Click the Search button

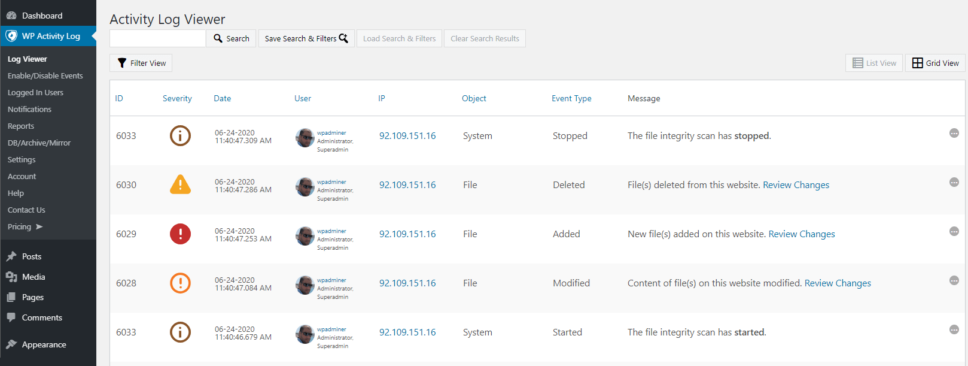(232, 38)
